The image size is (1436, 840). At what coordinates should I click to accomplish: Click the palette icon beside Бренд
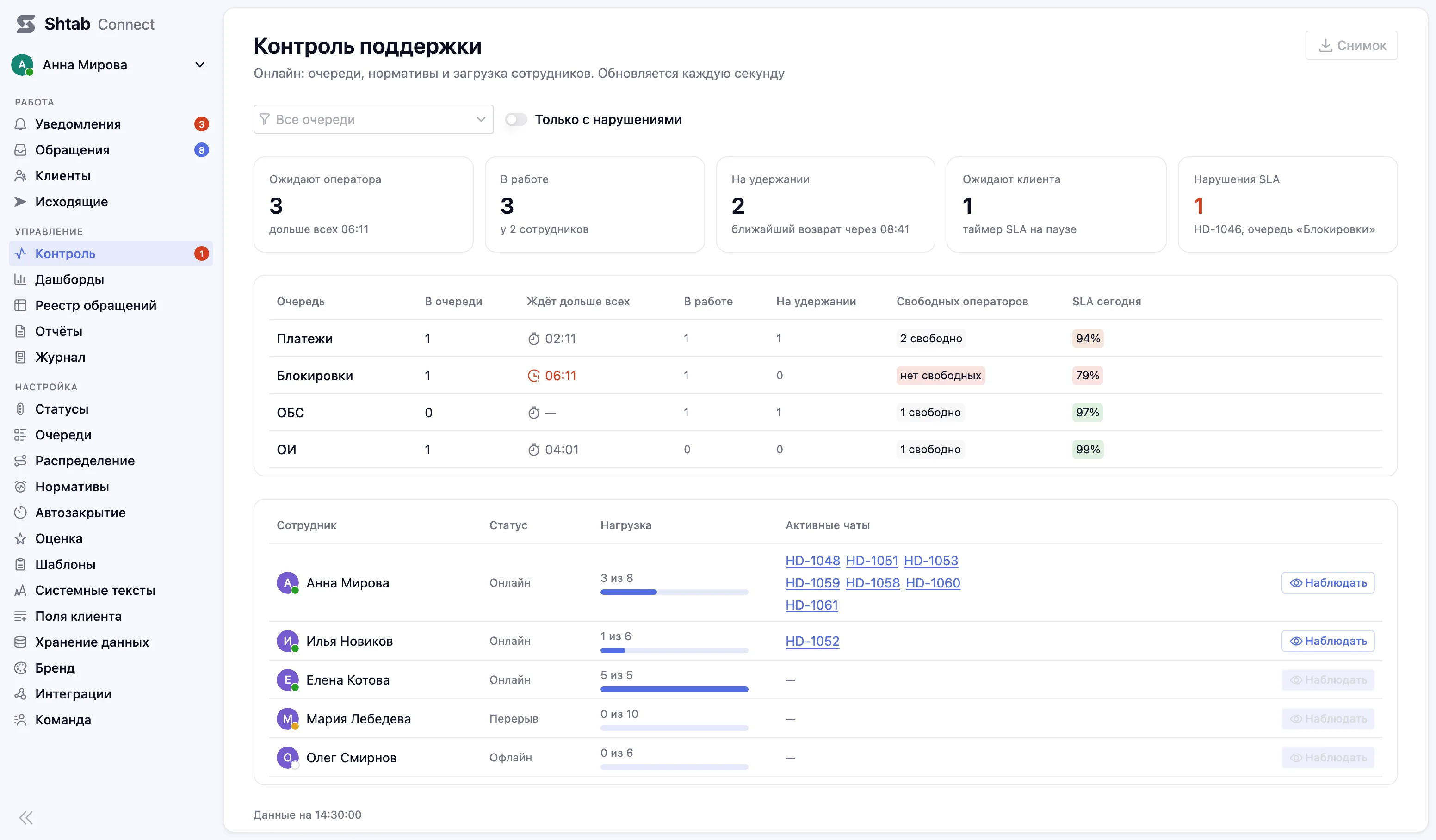(20, 668)
